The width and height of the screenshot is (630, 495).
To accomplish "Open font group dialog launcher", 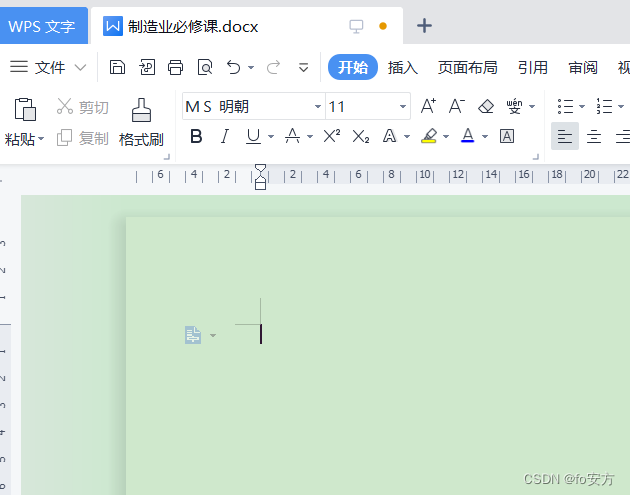I will click(x=536, y=157).
